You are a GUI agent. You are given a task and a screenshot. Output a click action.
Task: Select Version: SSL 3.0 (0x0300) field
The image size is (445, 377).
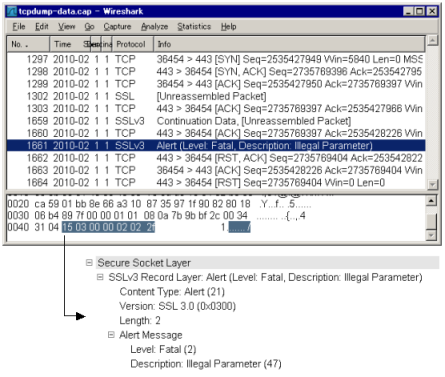[x=177, y=306]
